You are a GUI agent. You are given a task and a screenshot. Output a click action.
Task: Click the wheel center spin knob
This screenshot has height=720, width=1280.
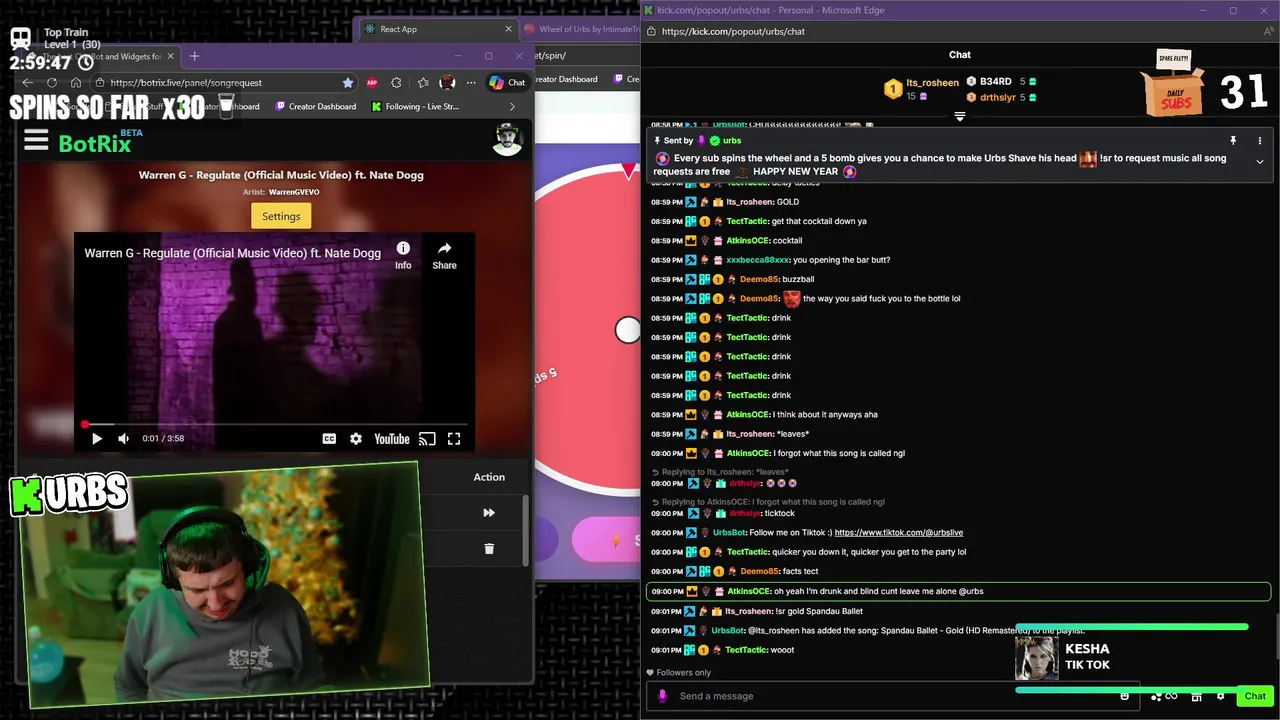pos(627,331)
